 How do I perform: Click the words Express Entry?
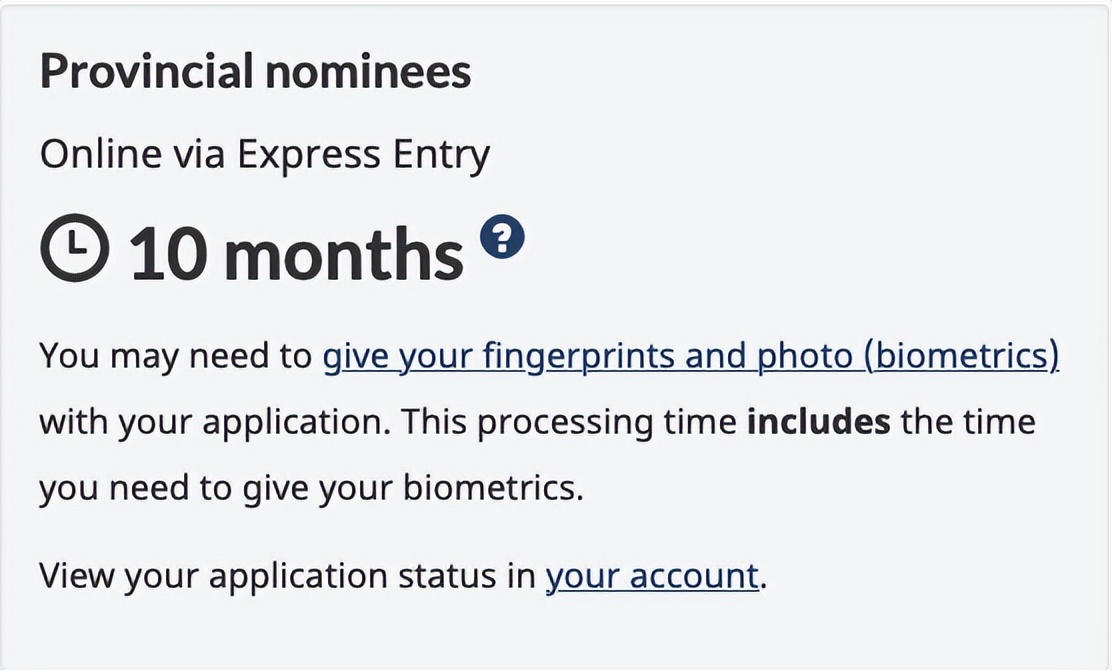click(363, 155)
